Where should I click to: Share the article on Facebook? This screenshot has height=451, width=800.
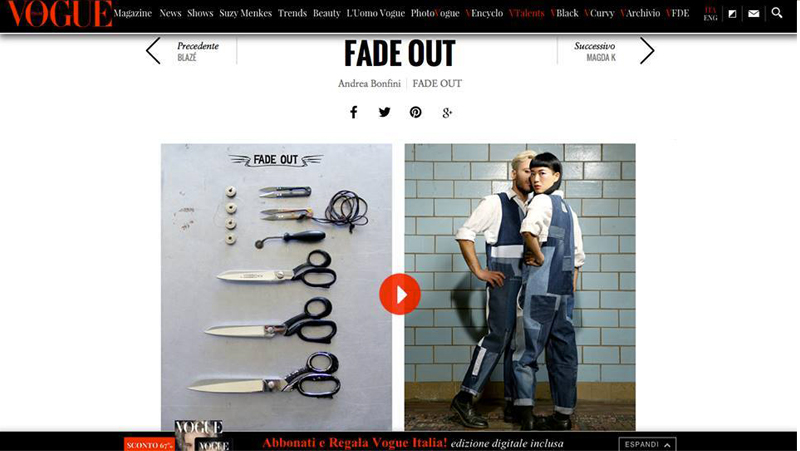click(354, 112)
